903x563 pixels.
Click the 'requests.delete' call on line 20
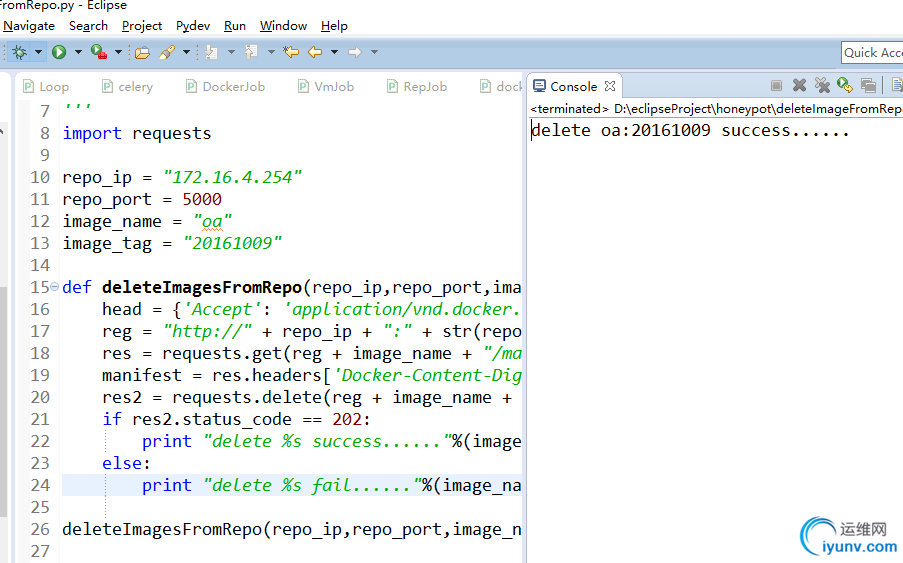pyautogui.click(x=246, y=398)
